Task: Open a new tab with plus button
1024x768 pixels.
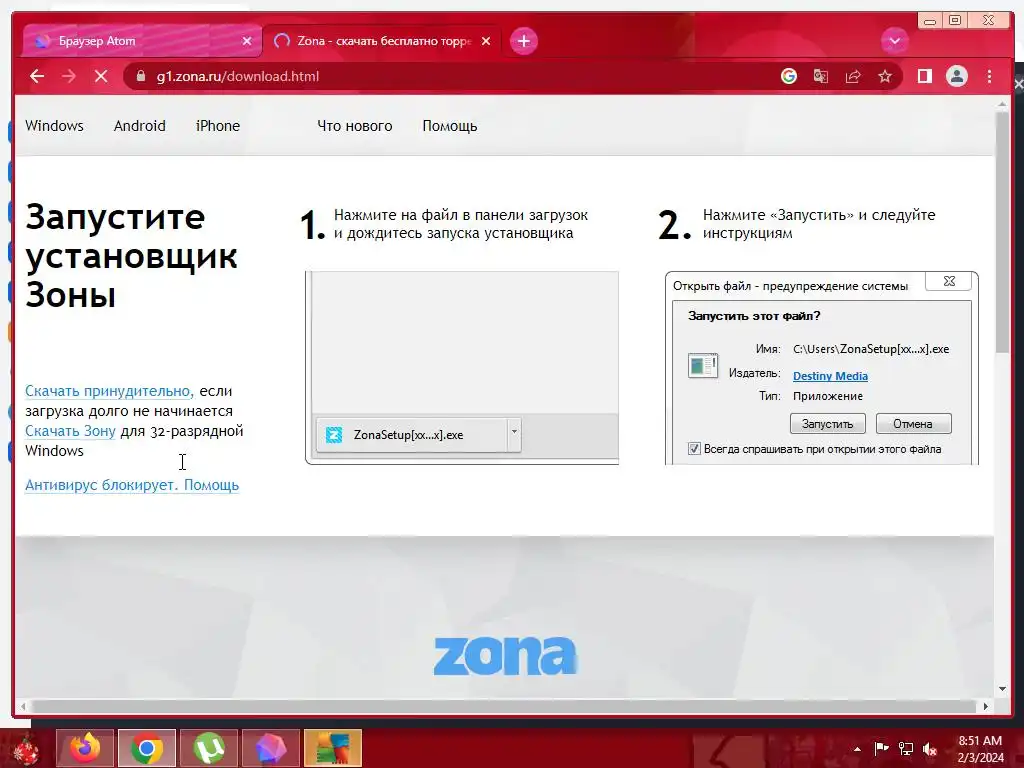Action: pos(524,41)
